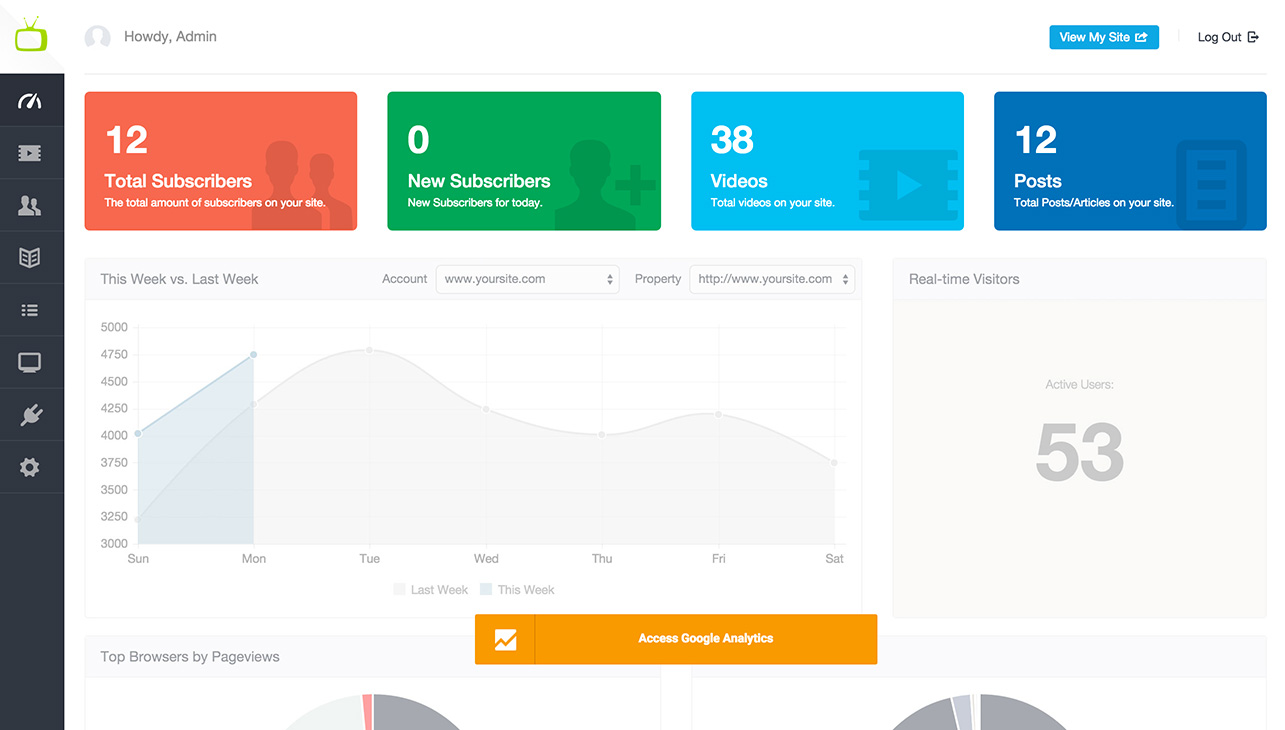Toggle the Last Week legend swatch
1285x730 pixels.
point(400,590)
